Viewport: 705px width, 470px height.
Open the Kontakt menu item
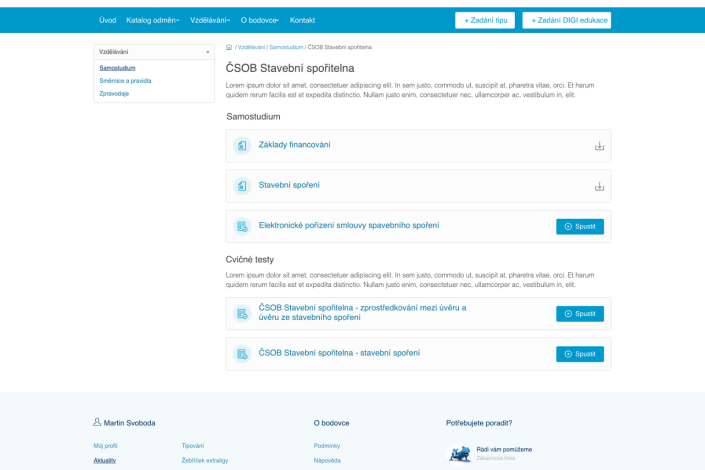[302, 20]
